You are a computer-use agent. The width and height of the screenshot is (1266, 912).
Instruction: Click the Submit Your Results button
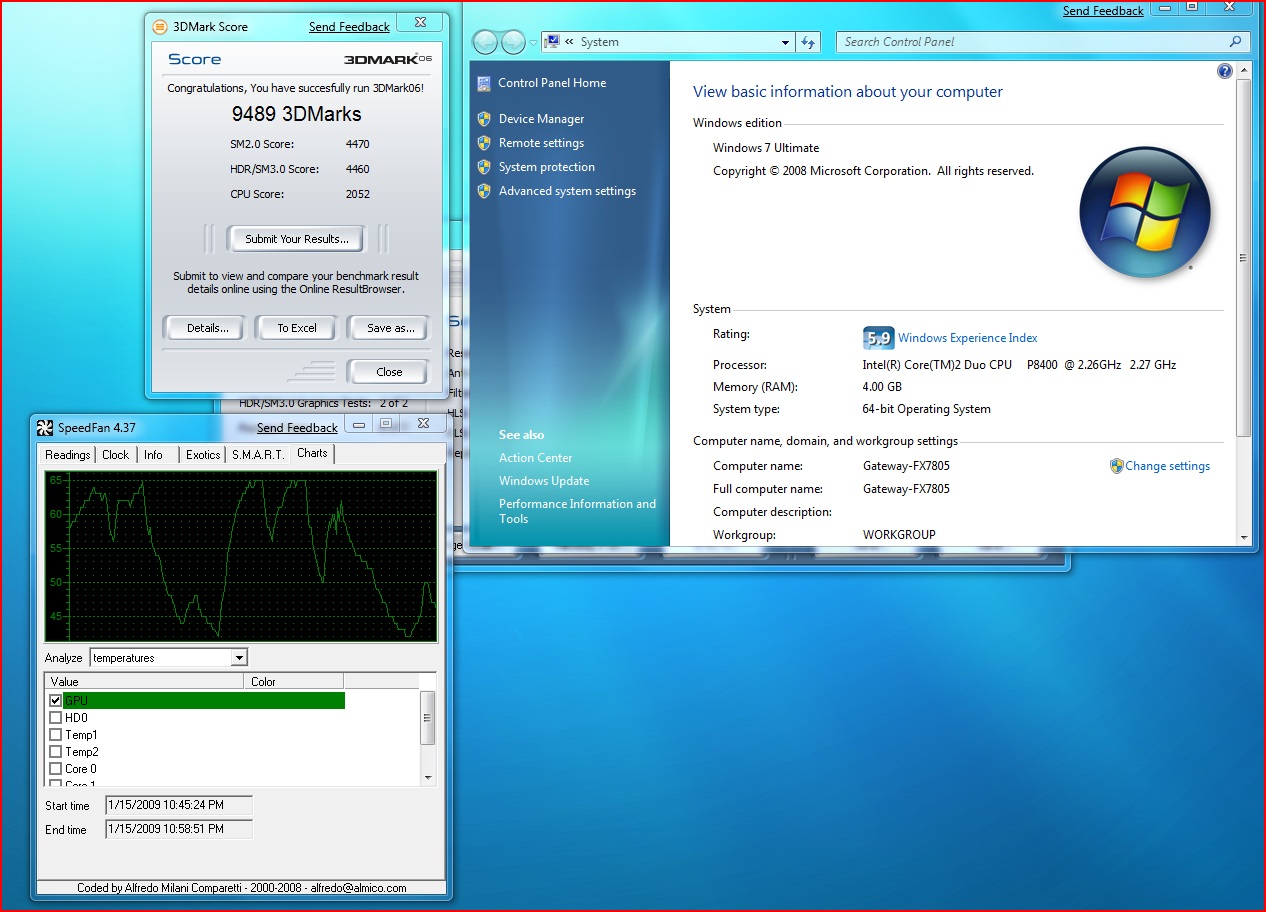coord(297,239)
